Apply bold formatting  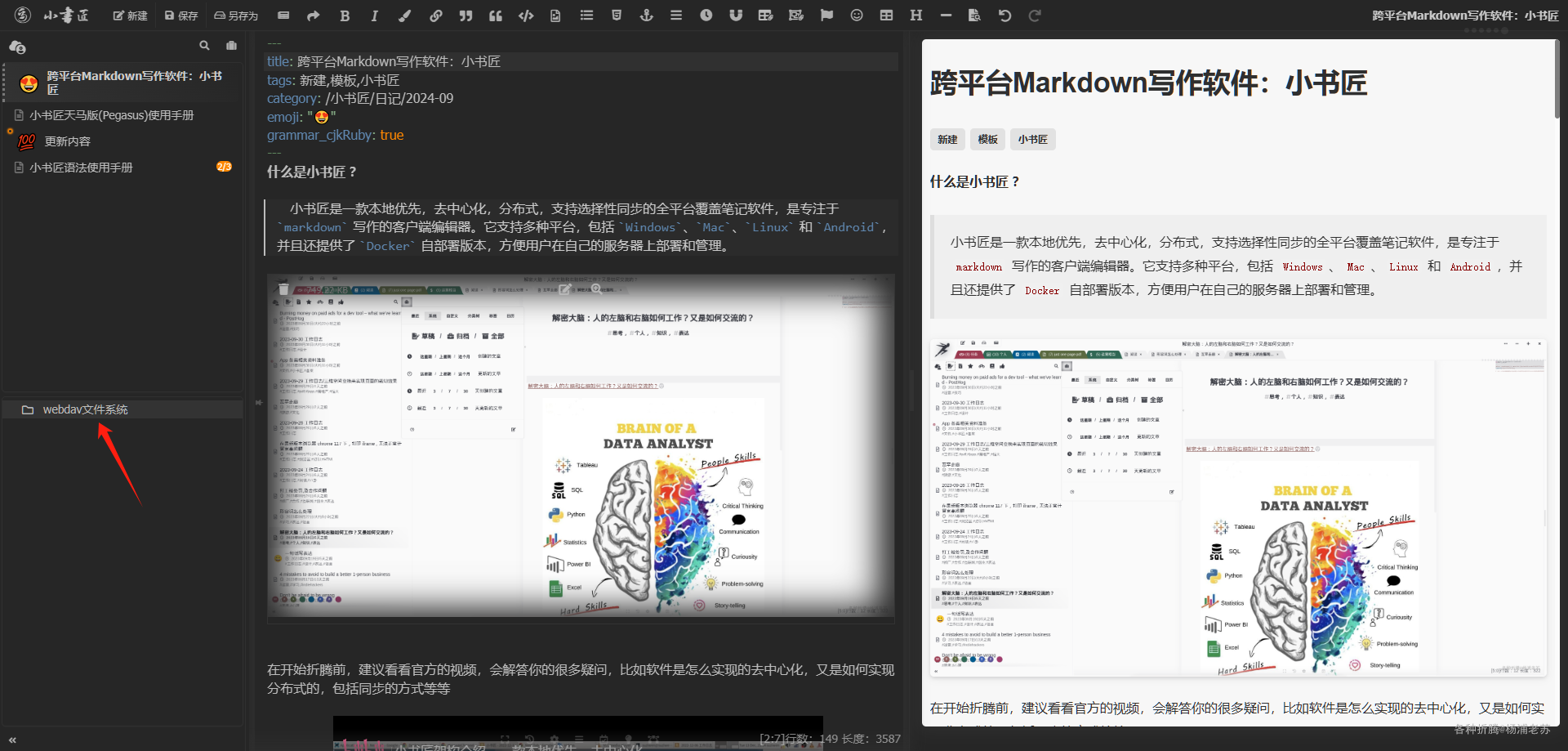click(x=345, y=16)
